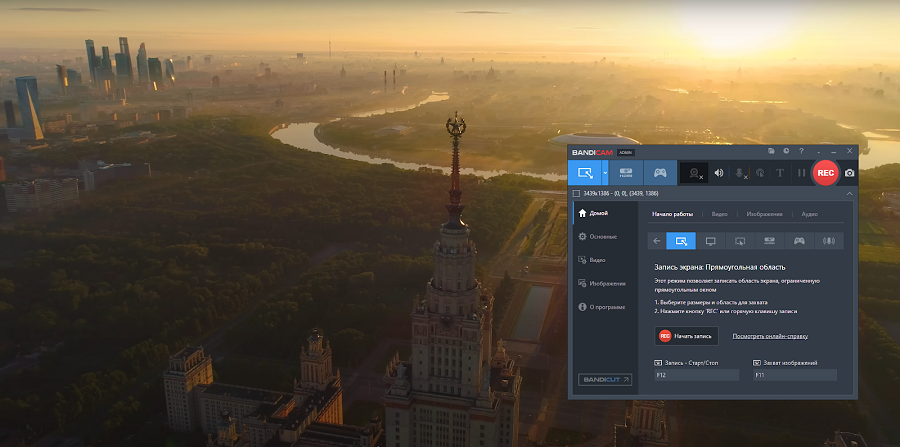Screen dimensions: 900x447
Task: Collapse panel with chevron near resolution bar
Action: pyautogui.click(x=849, y=192)
